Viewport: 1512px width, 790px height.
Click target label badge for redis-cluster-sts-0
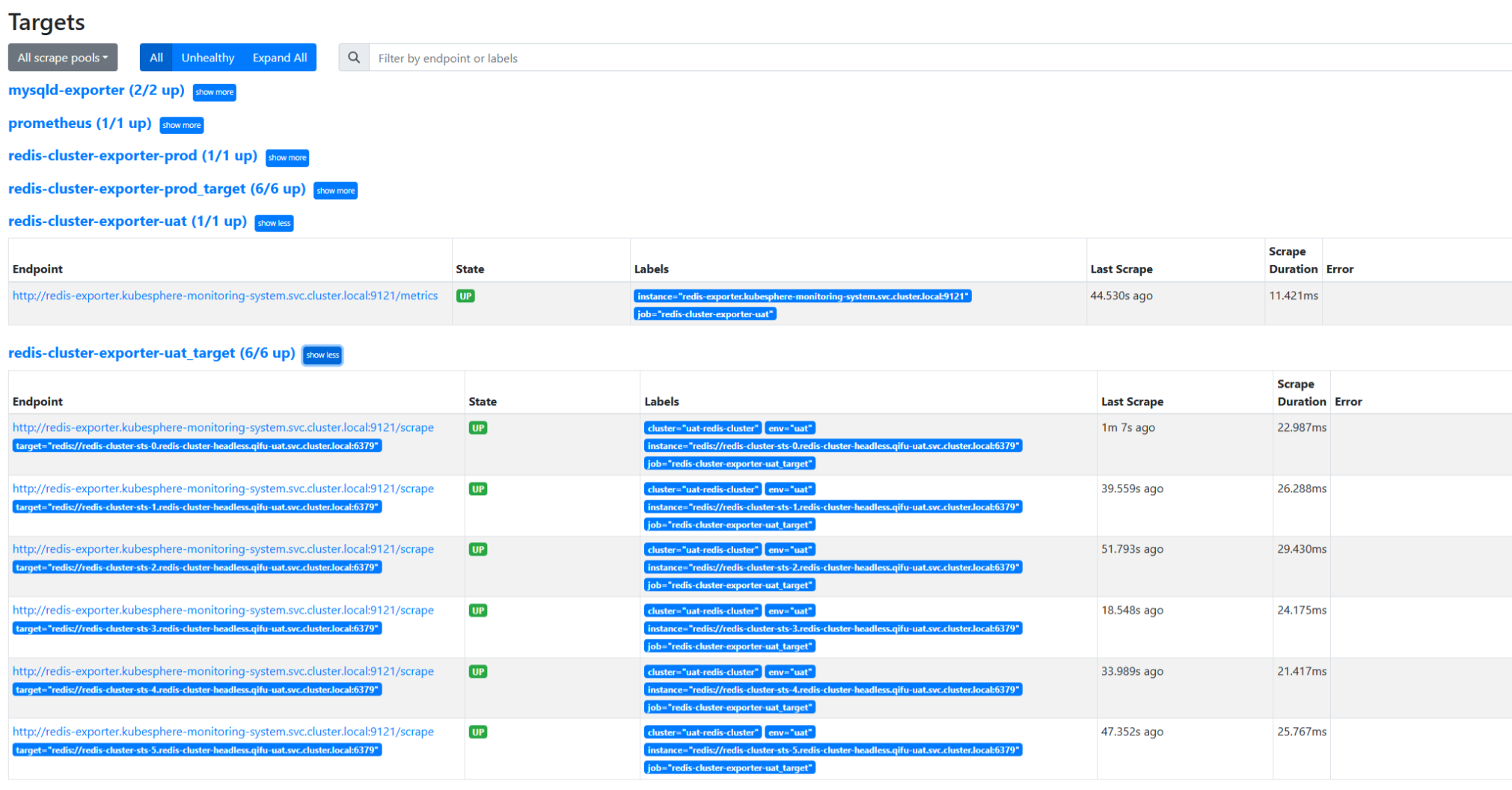198,446
